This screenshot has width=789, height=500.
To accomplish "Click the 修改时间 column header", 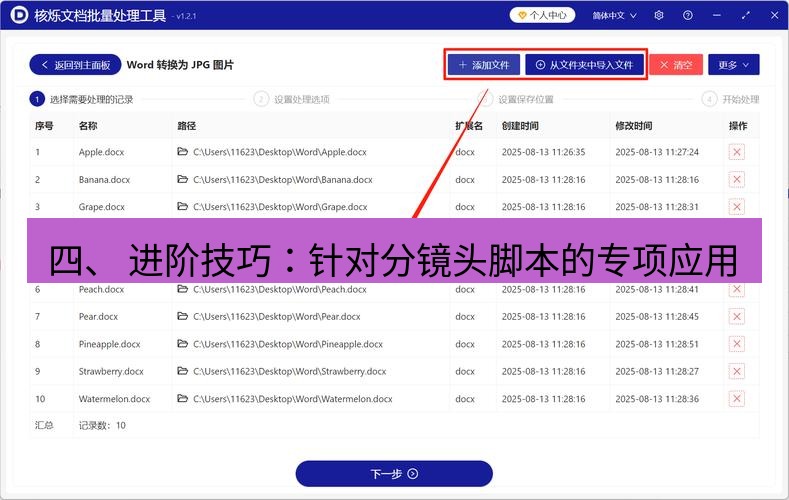I will [634, 126].
